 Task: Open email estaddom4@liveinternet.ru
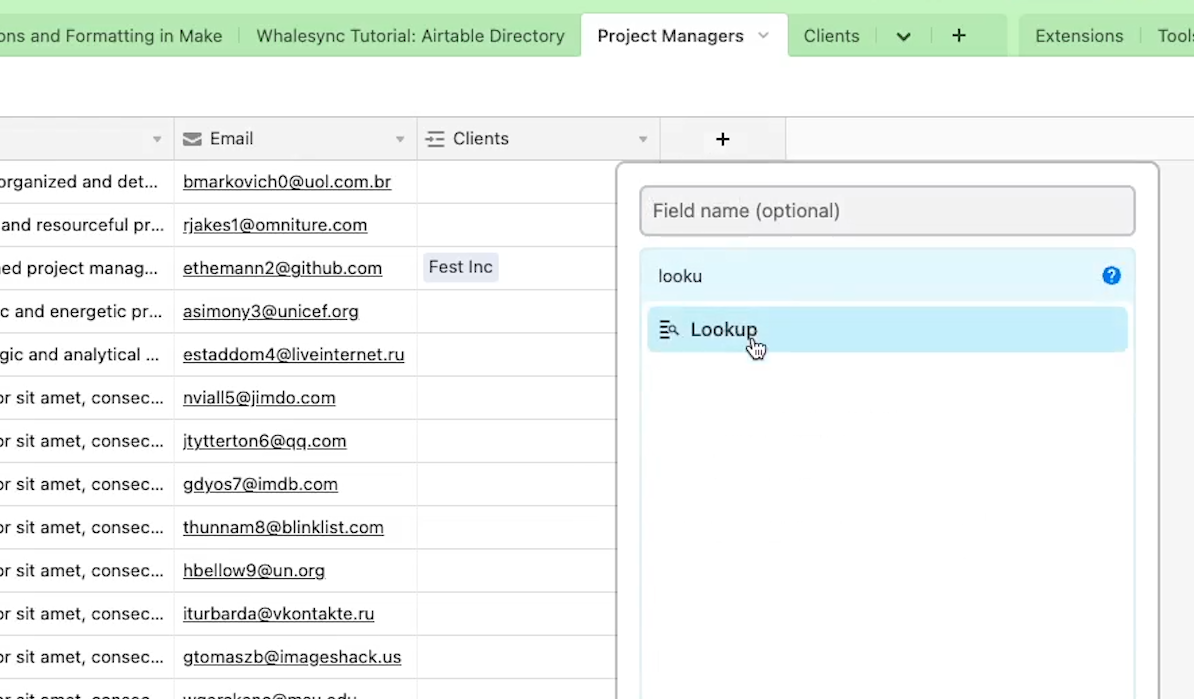point(293,355)
